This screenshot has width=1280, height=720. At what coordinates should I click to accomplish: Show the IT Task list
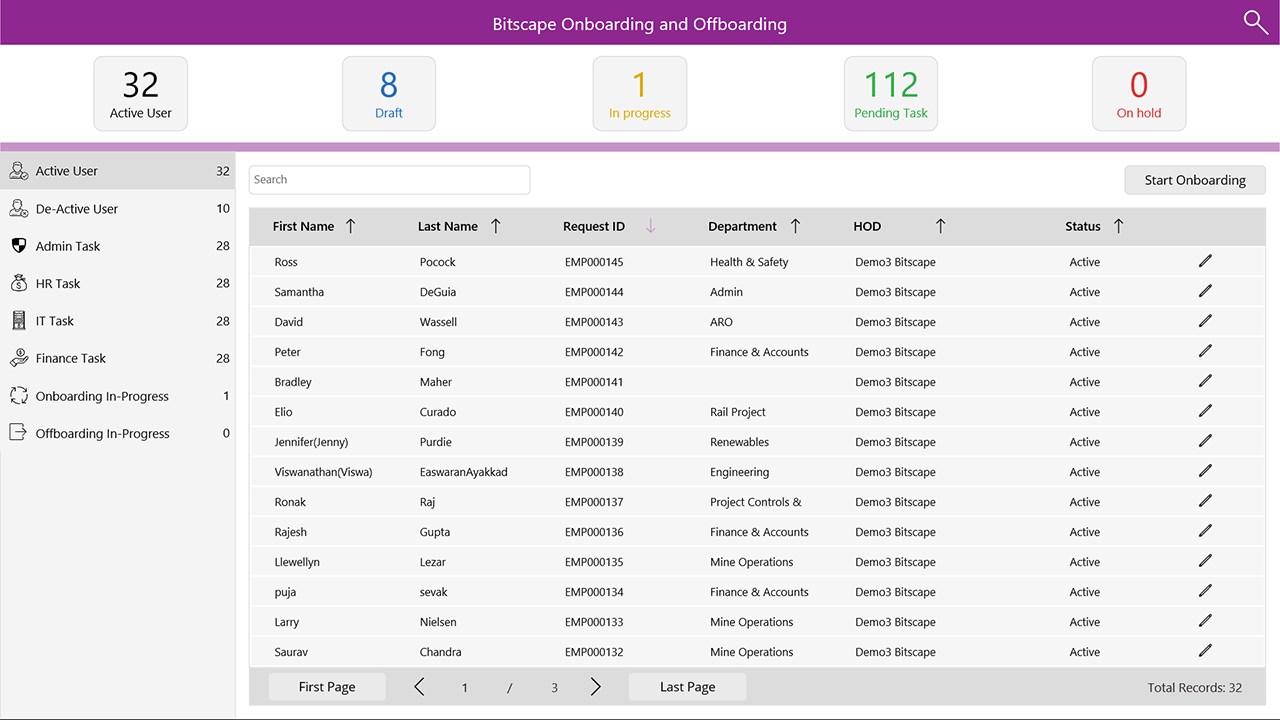(118, 321)
